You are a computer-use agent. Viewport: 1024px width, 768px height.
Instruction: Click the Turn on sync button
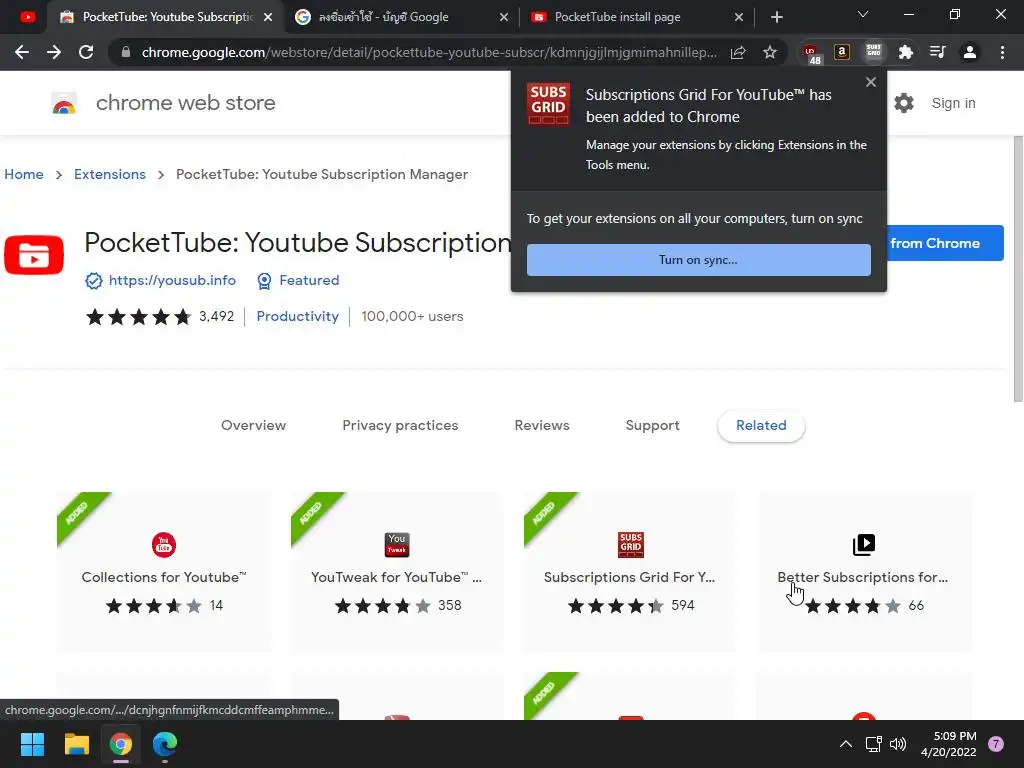point(699,260)
